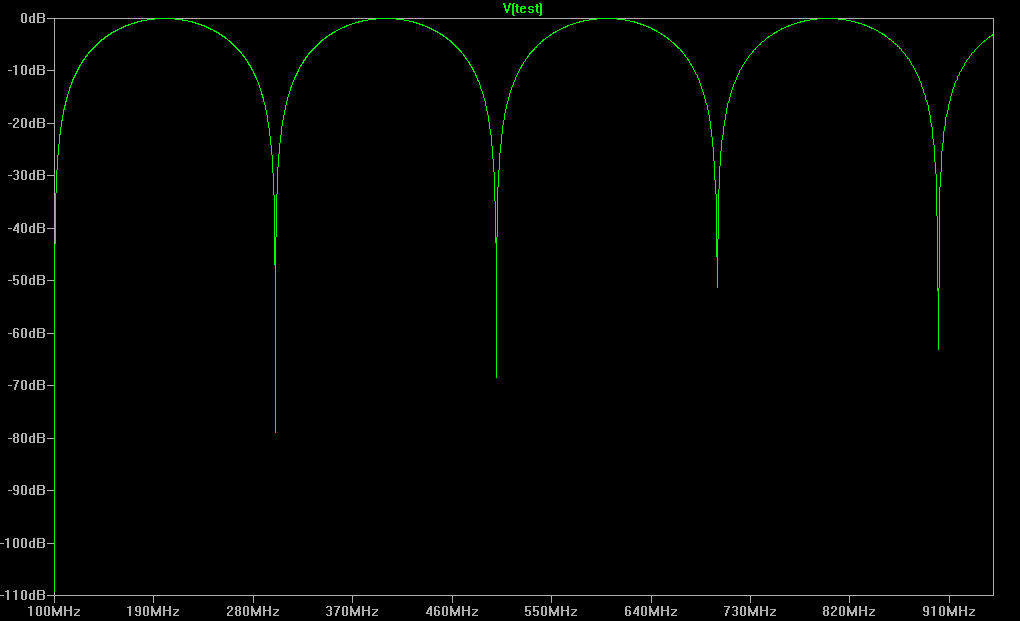Click the 280MHz frequency label
The height and width of the screenshot is (621, 1020).
click(253, 611)
